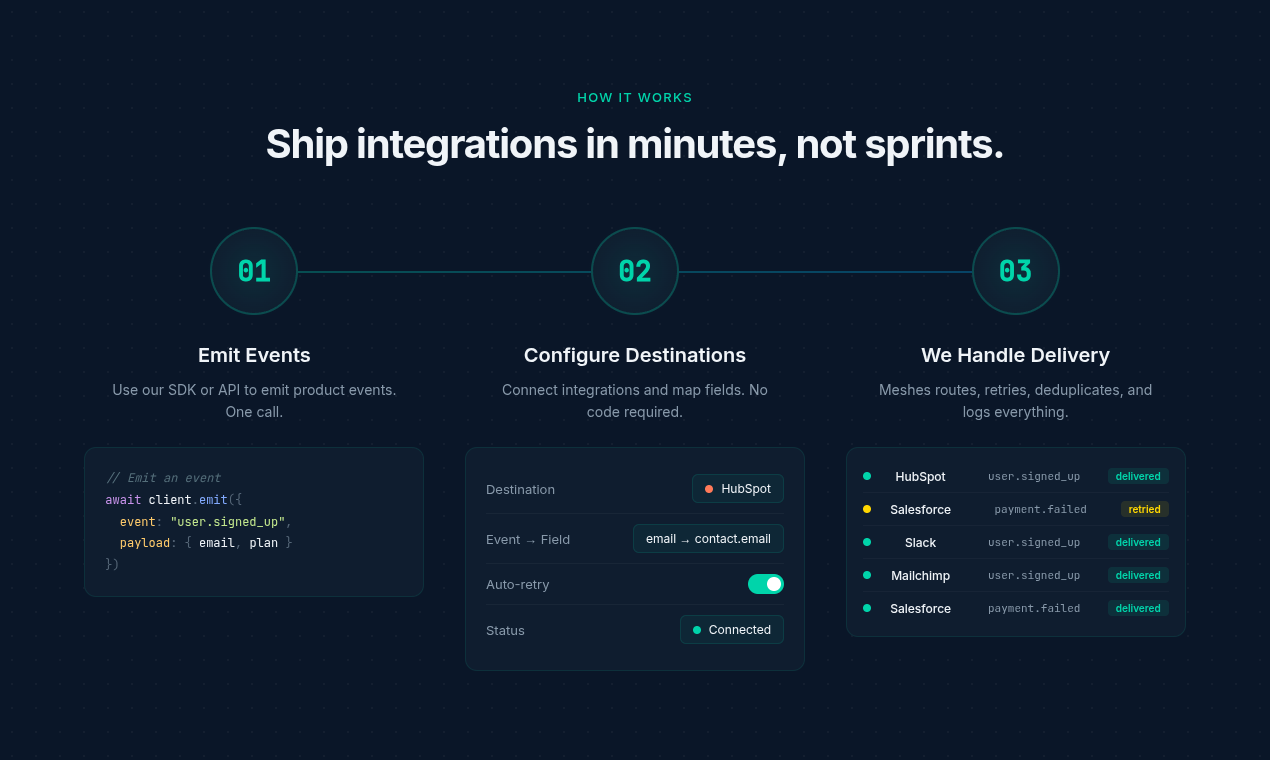
Task: Click user.signed_up event in HubSpot row
Action: (x=1034, y=477)
